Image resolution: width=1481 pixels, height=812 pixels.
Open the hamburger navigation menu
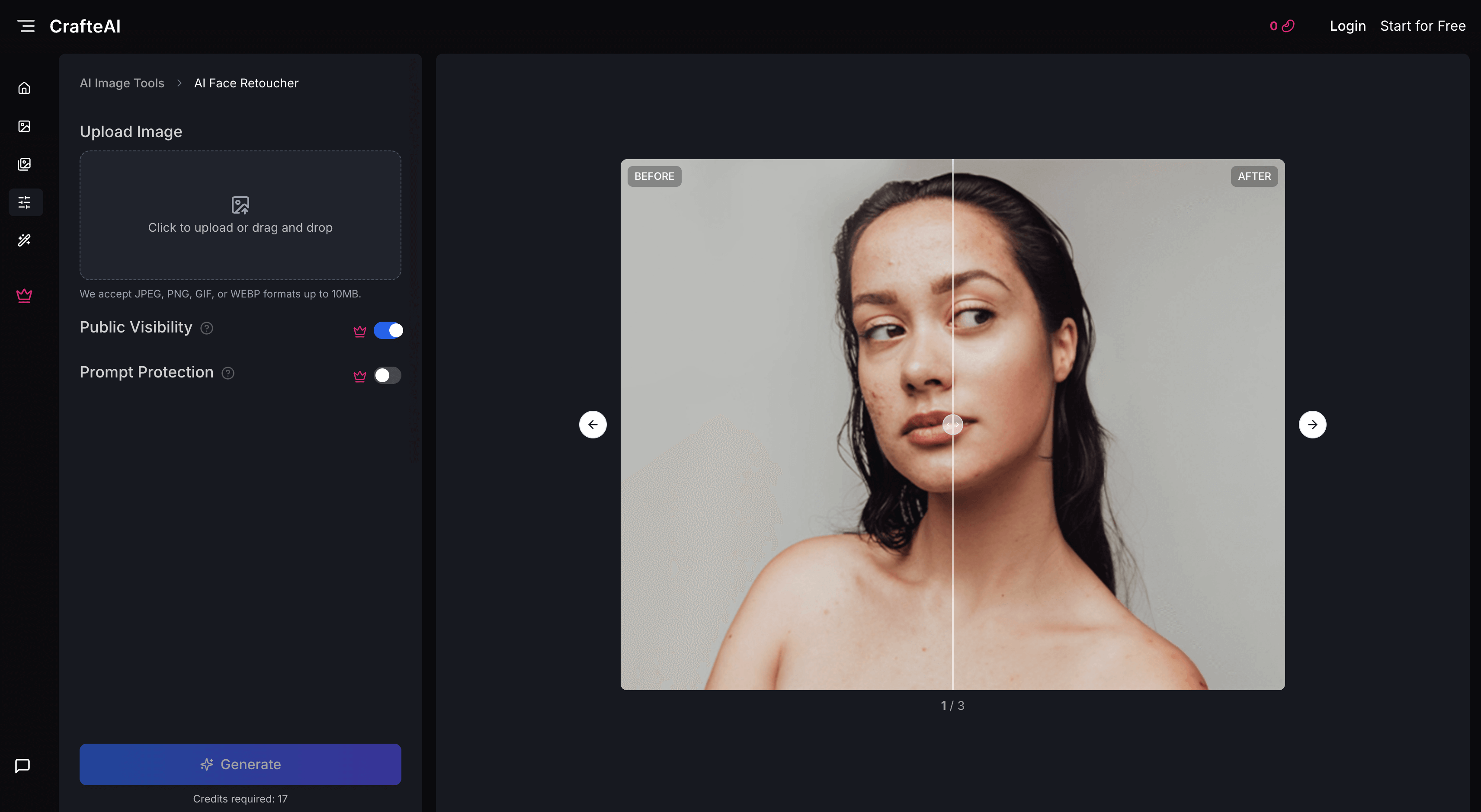26,26
